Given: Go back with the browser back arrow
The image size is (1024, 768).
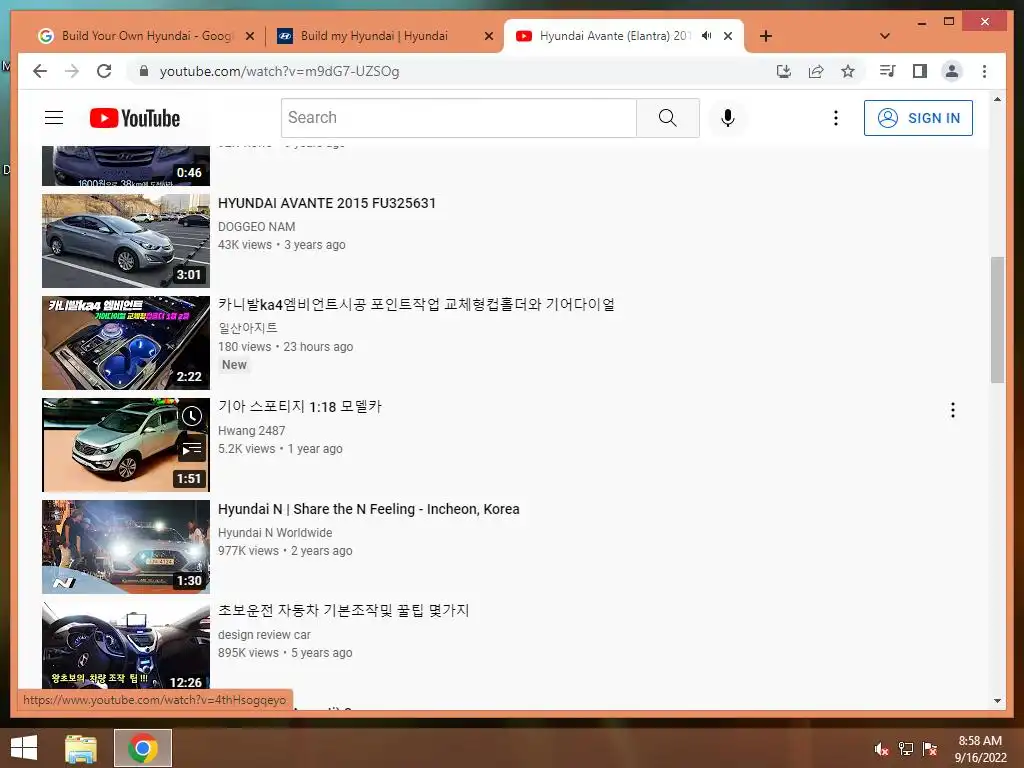Looking at the screenshot, I should click(x=40, y=71).
